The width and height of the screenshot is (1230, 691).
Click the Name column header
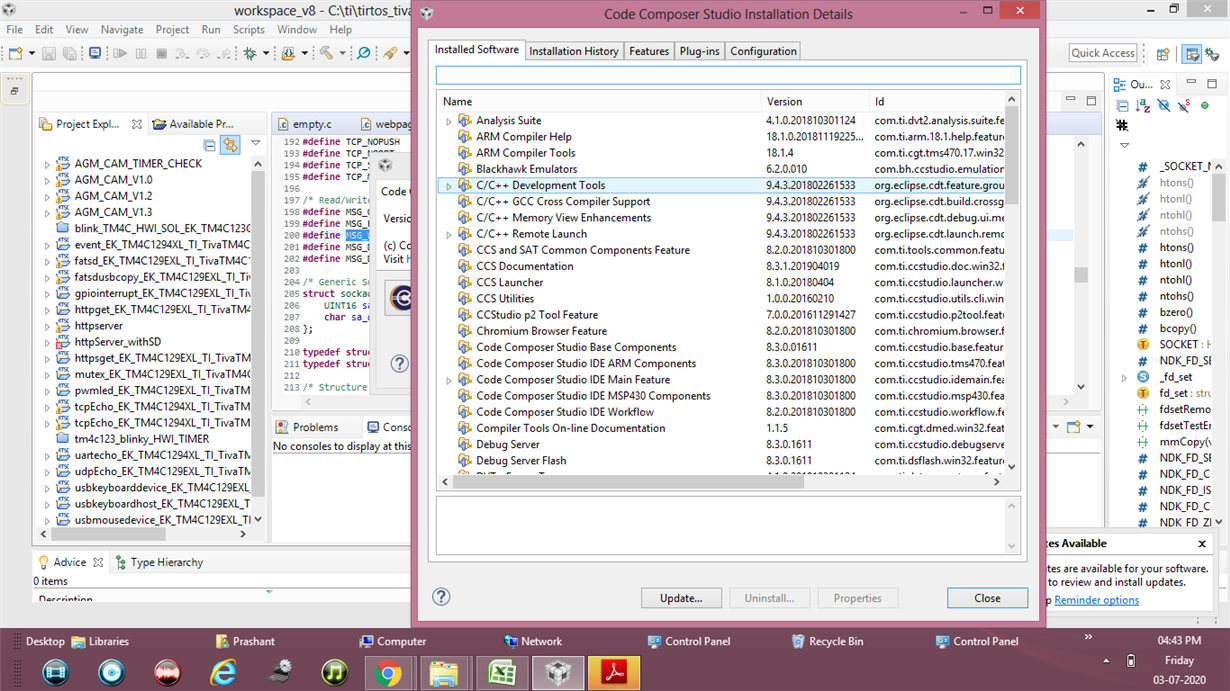tap(600, 101)
